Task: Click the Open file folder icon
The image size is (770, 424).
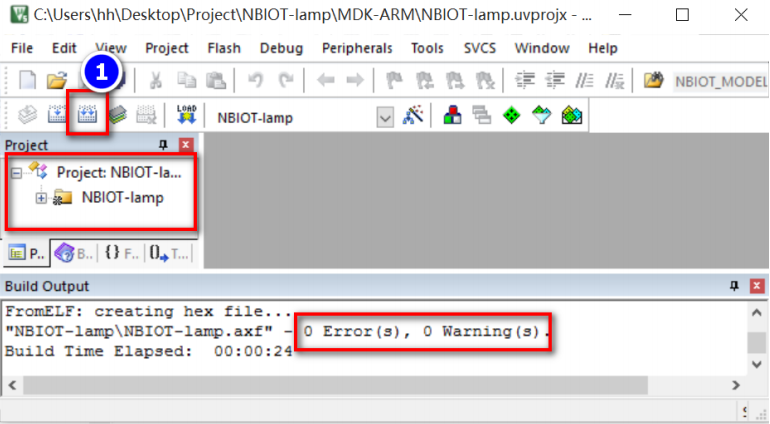Action: point(56,80)
